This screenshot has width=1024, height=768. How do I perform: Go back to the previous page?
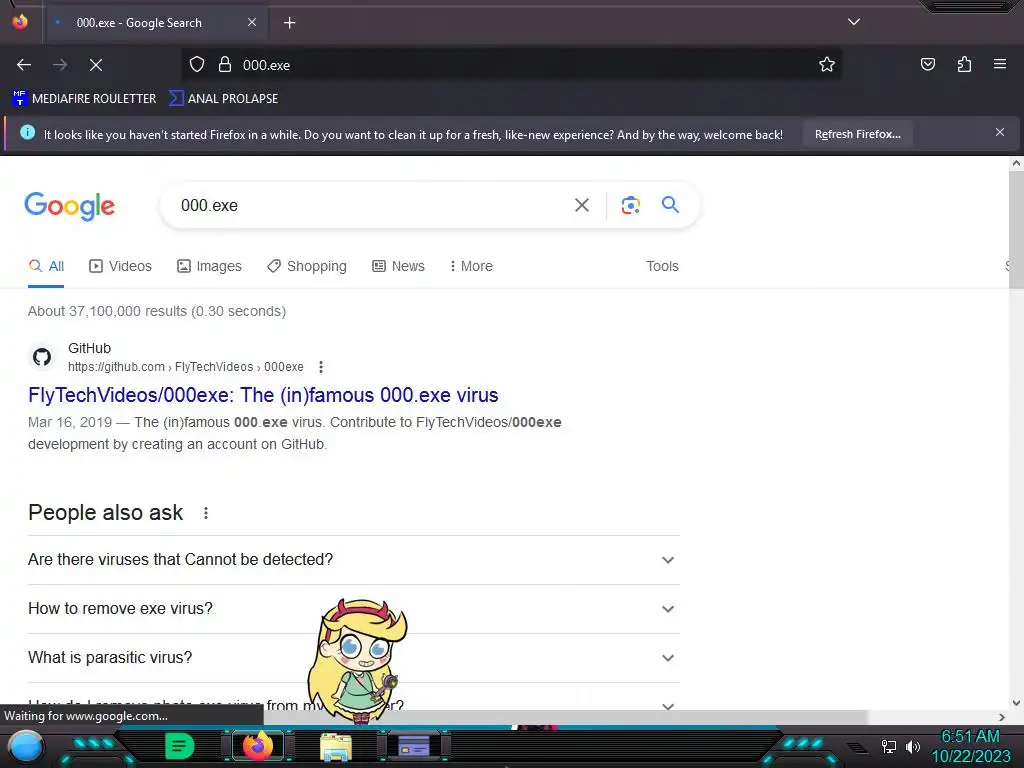tap(24, 65)
